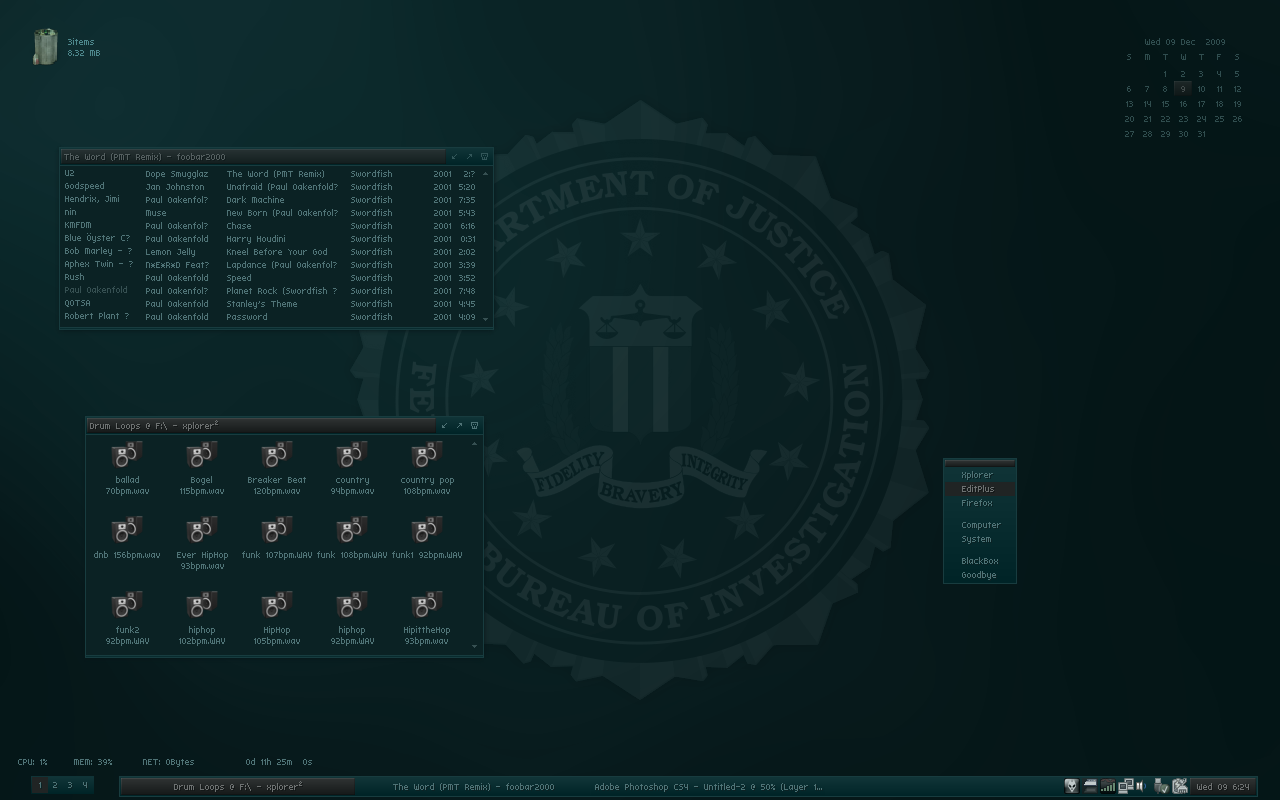
Task: Switch to workspace 3
Action: point(70,786)
